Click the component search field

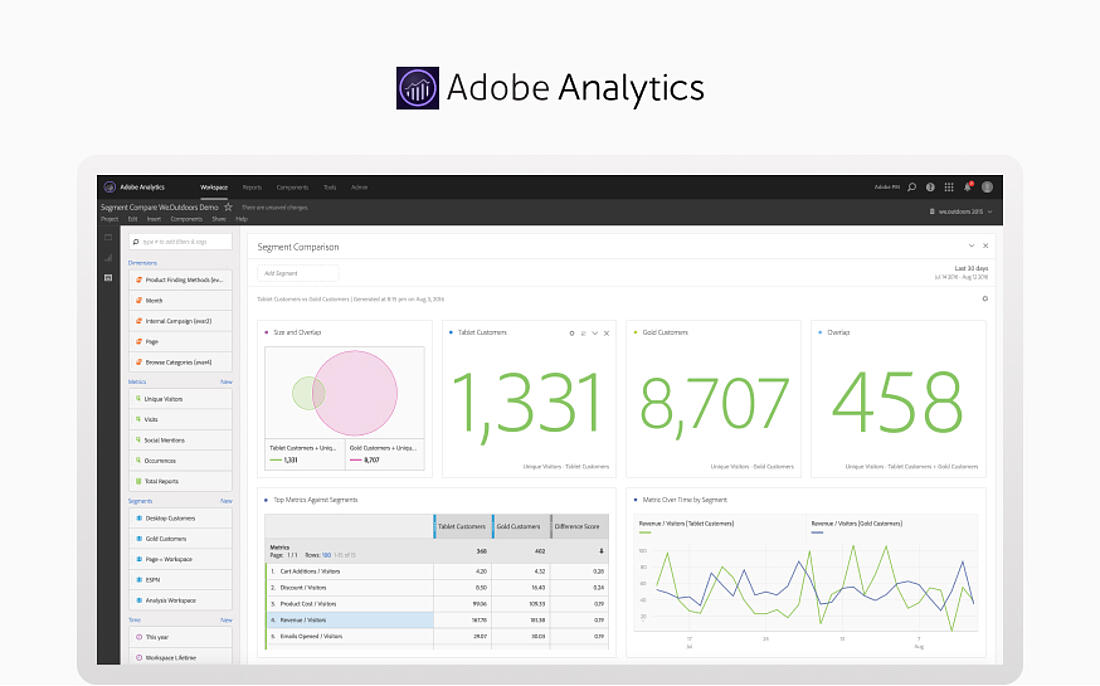point(180,241)
